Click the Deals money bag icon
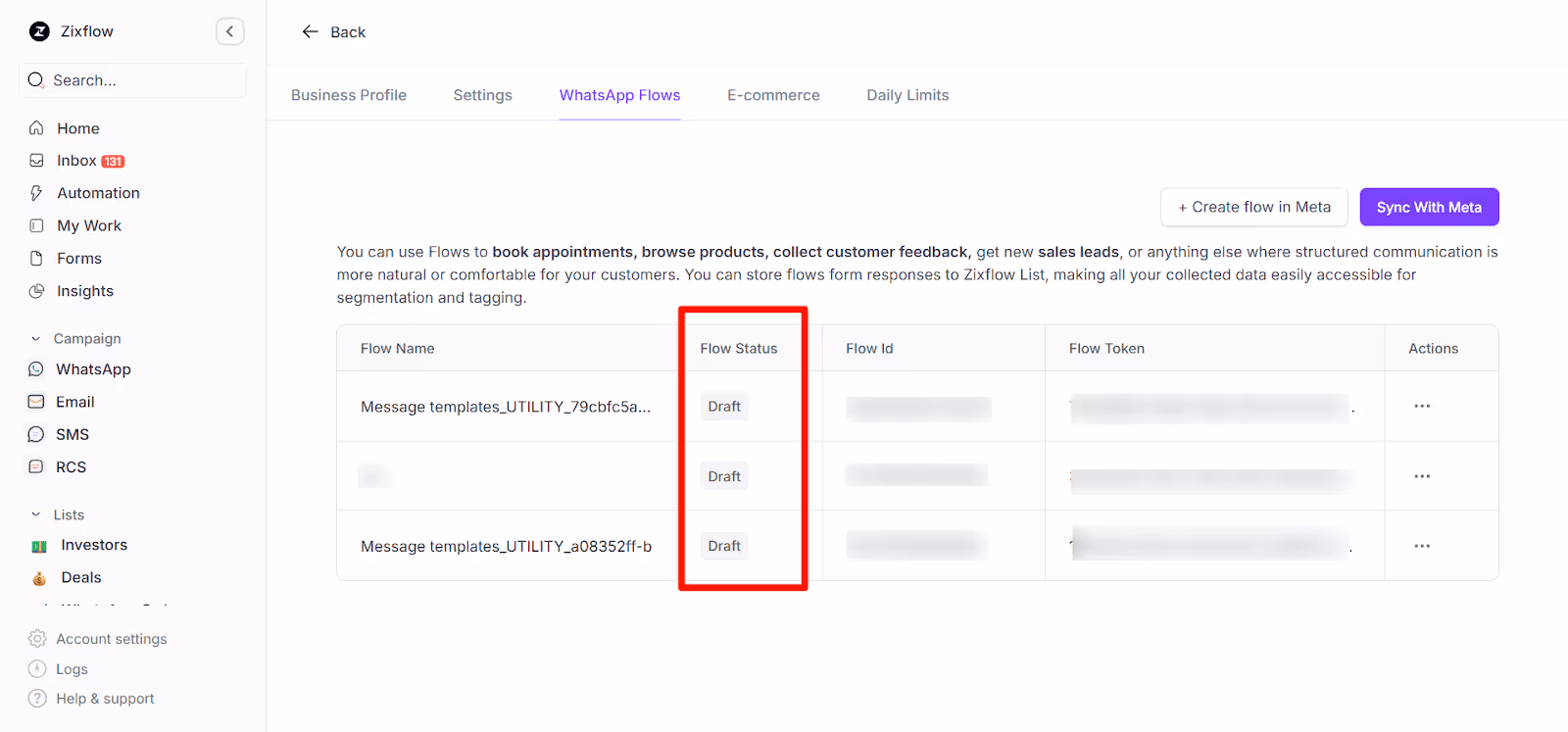This screenshot has height=732, width=1568. coord(39,578)
